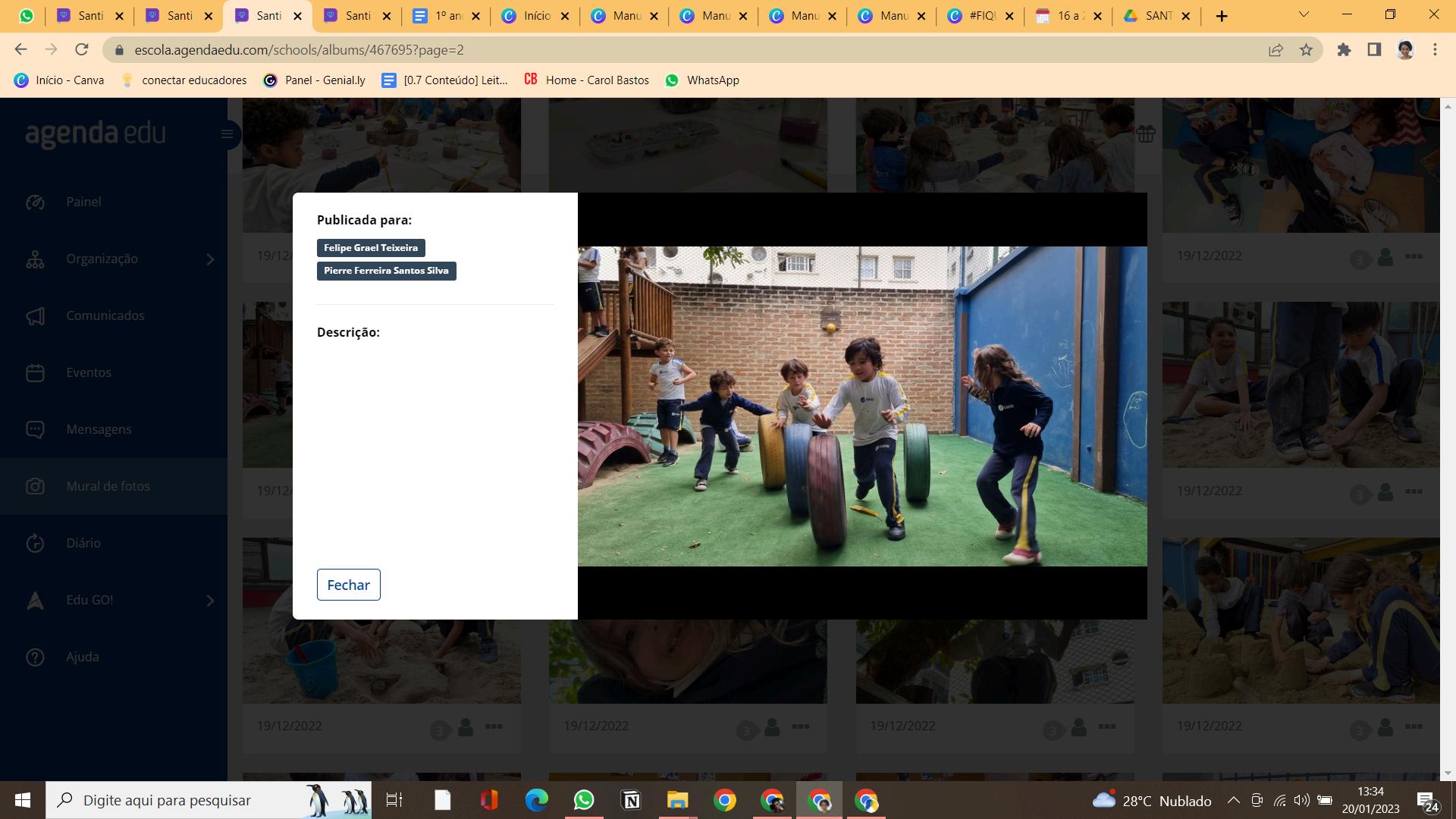Expand the Organização submenu chevron

tap(210, 259)
